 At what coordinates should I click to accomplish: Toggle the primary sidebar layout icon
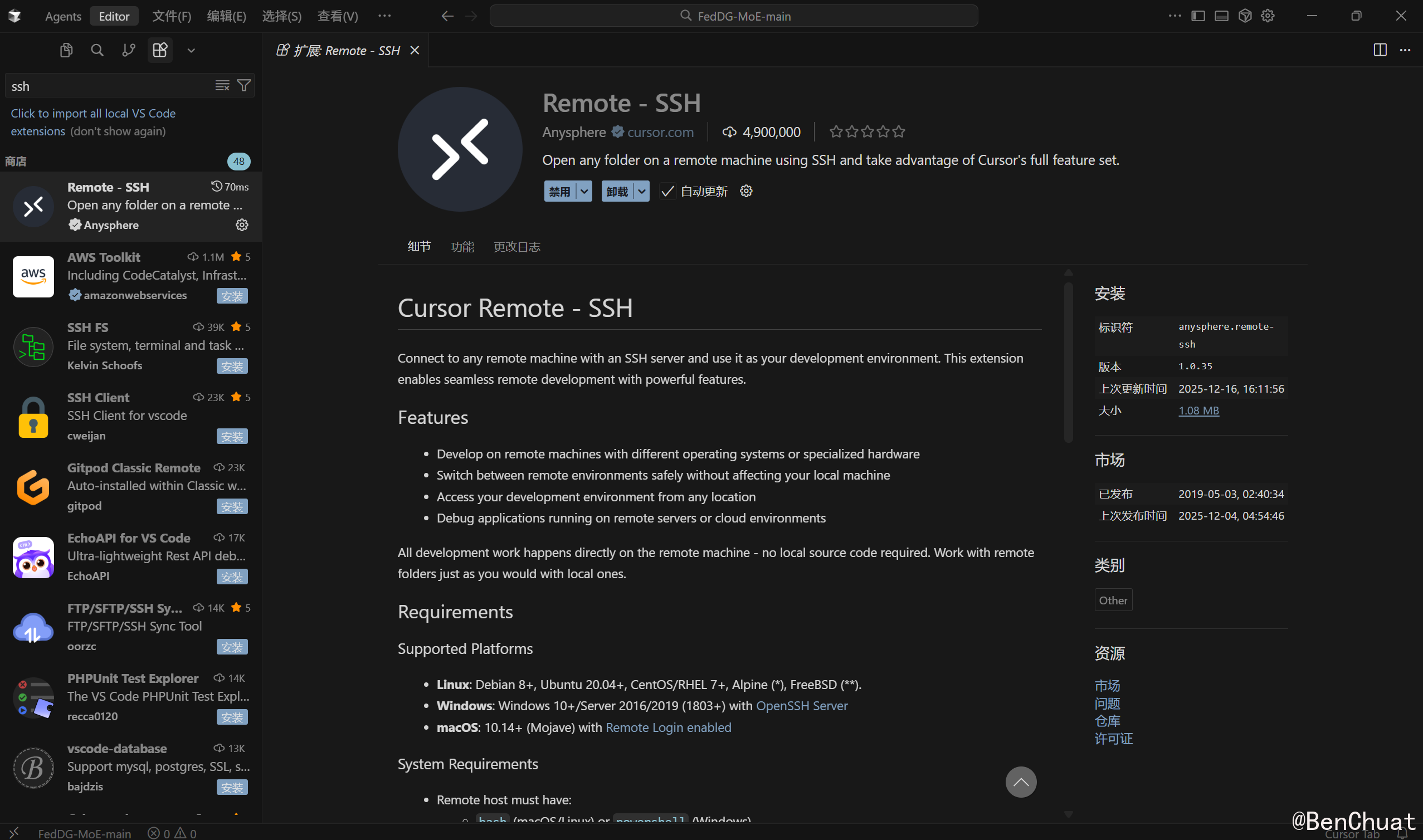pos(1198,16)
